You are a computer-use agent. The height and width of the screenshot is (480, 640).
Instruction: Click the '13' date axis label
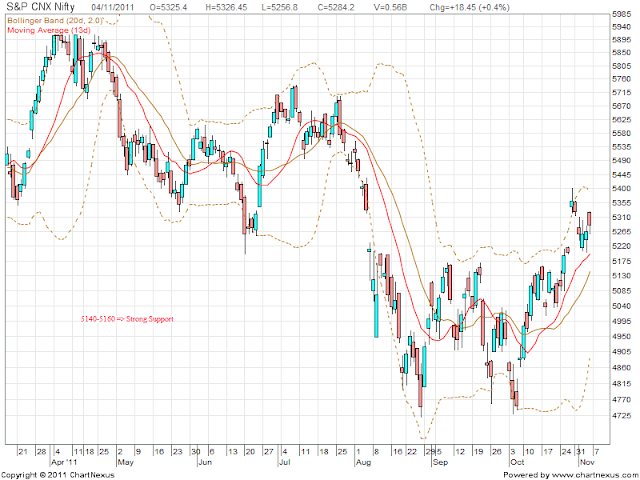pos(233,451)
